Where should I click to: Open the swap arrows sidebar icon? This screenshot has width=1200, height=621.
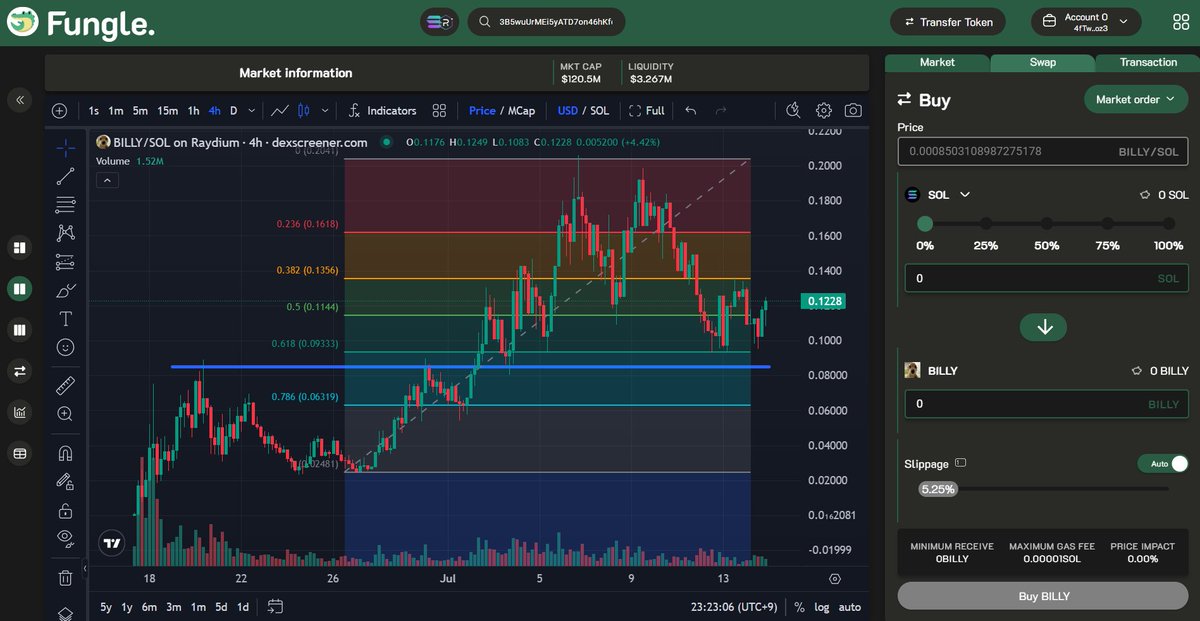tap(19, 371)
